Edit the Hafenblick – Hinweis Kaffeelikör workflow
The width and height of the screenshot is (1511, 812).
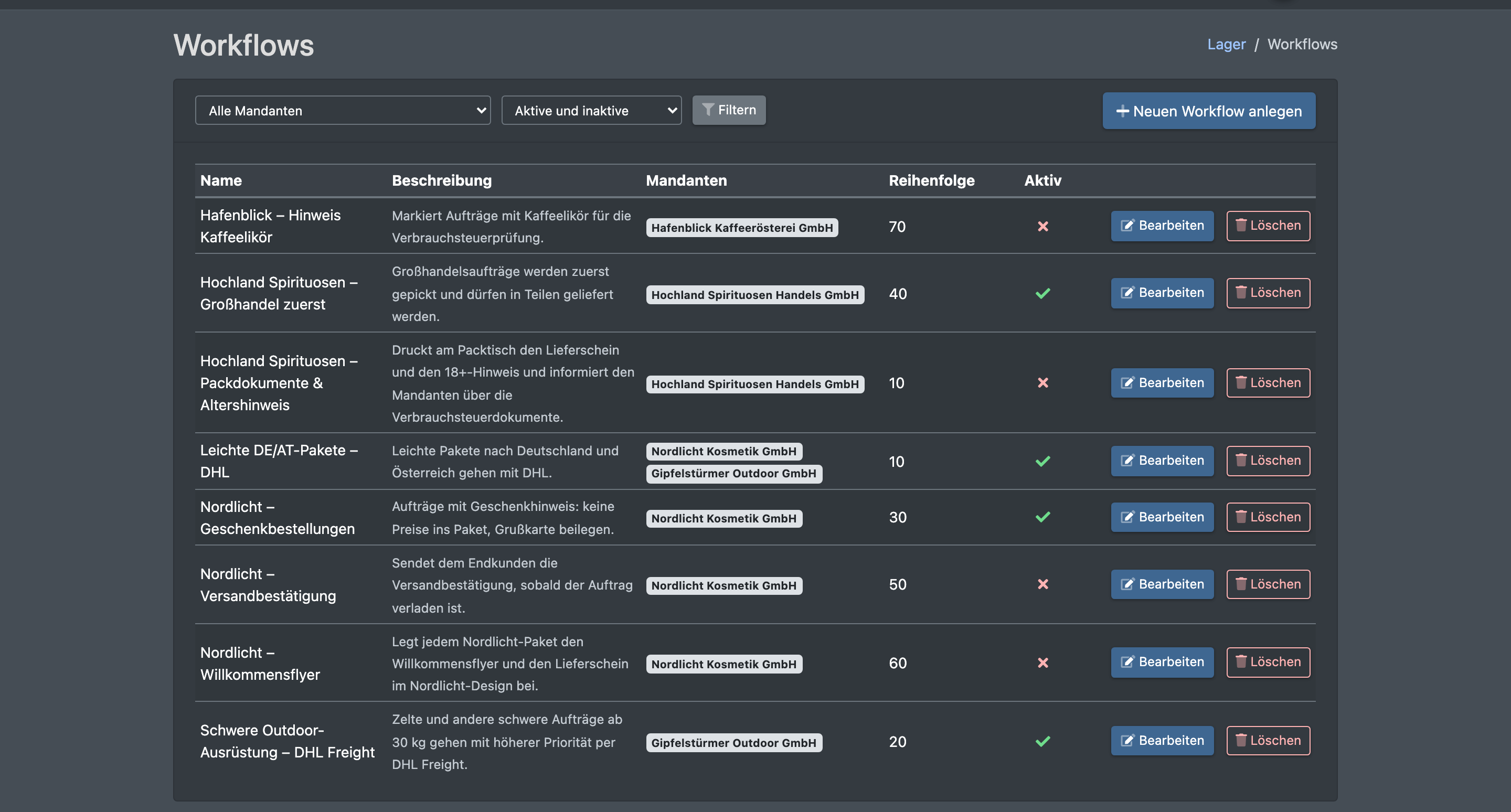[1162, 226]
